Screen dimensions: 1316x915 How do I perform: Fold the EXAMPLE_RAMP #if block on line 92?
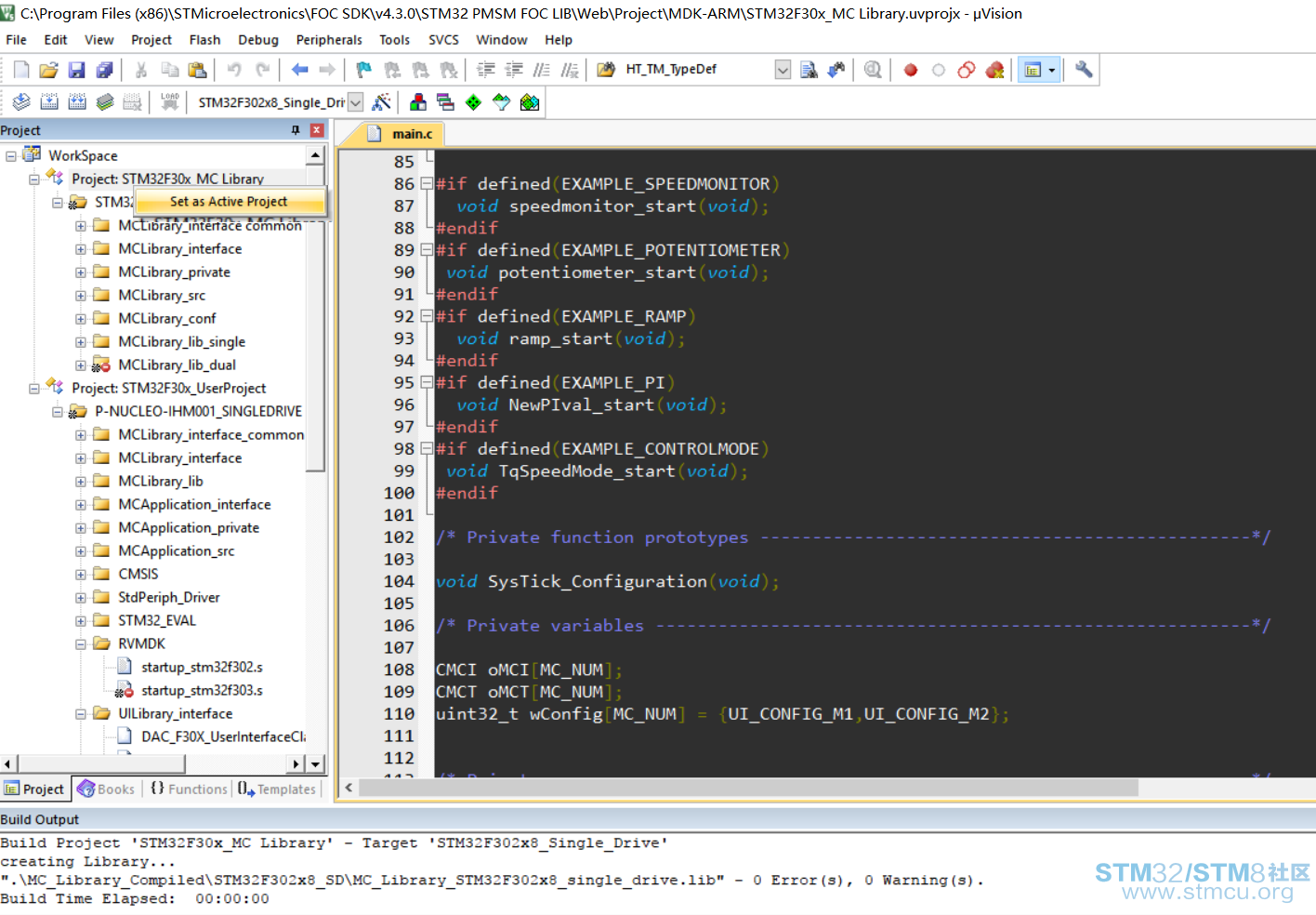click(x=427, y=316)
